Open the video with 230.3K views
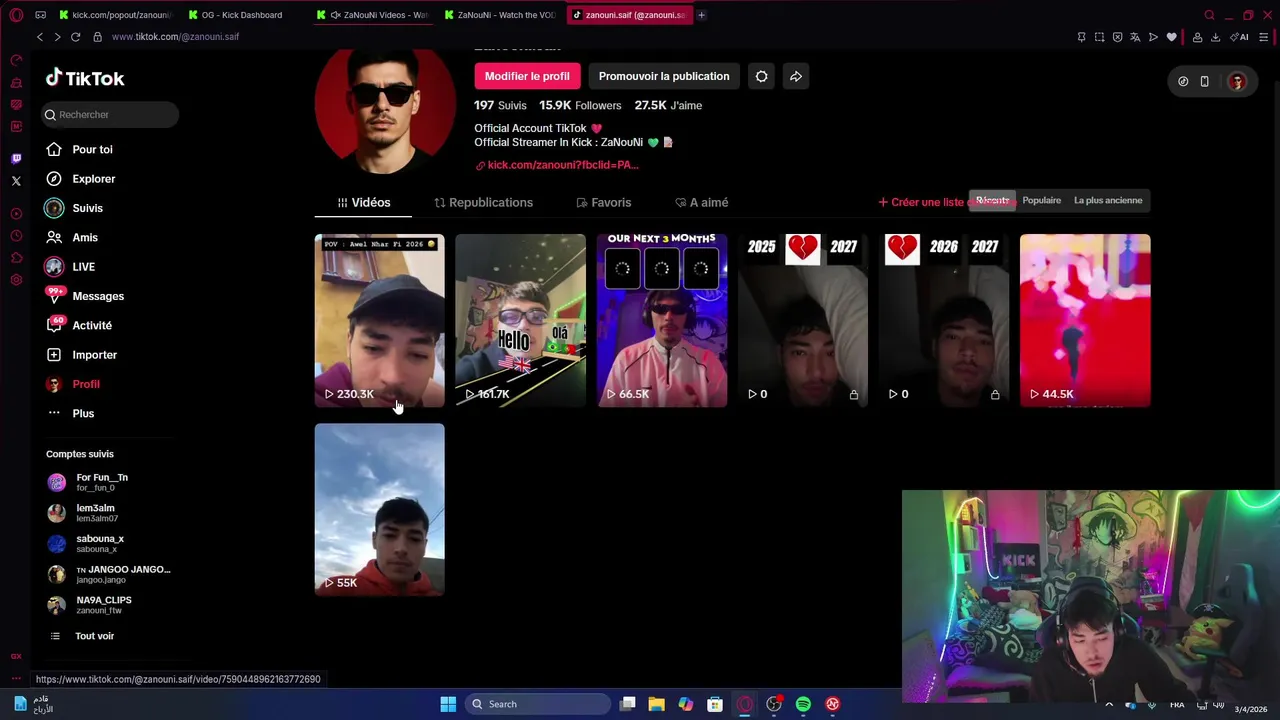Viewport: 1280px width, 720px height. click(x=379, y=320)
